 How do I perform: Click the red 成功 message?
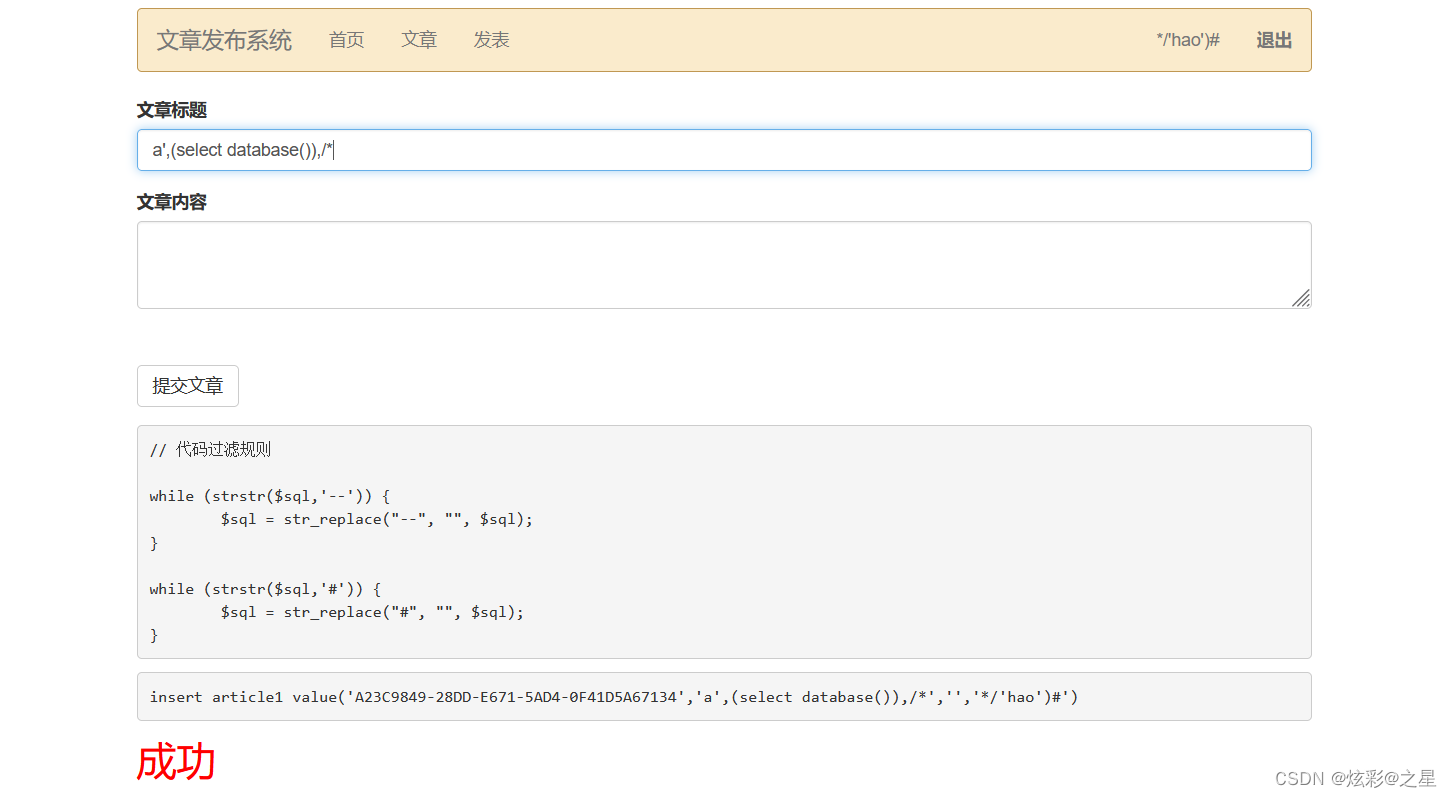pos(176,762)
